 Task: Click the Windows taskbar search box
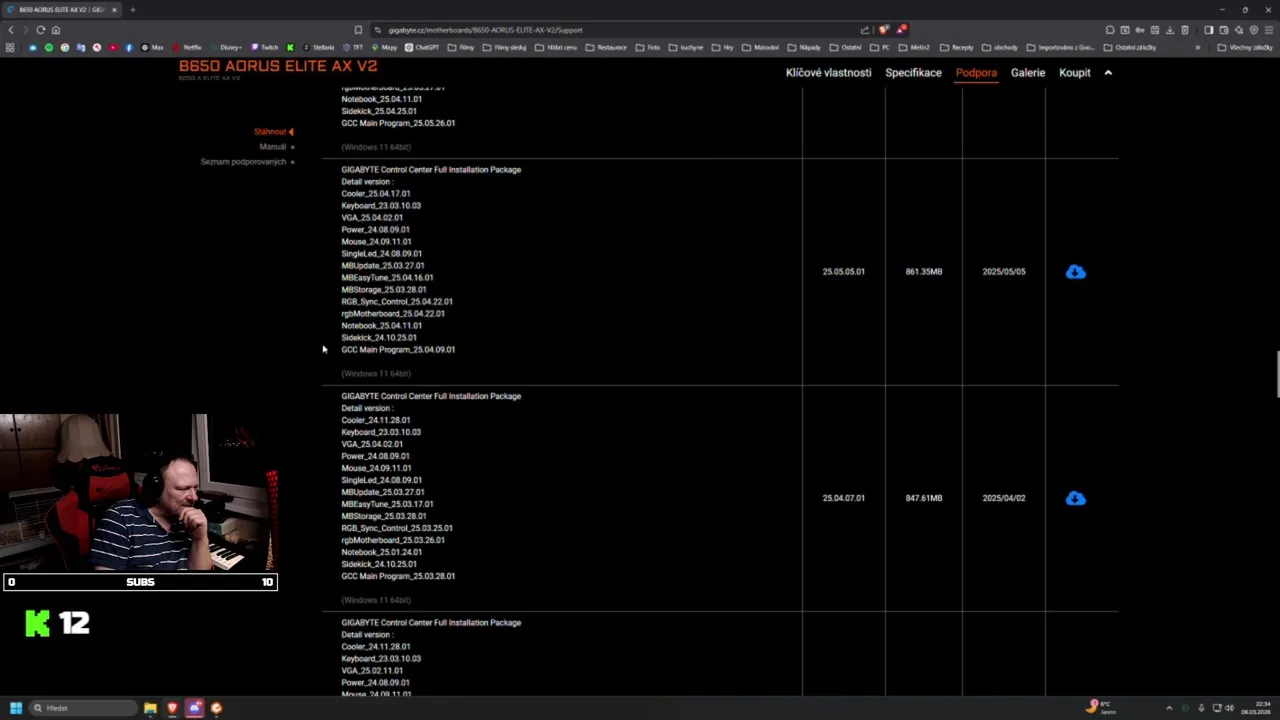coord(82,708)
